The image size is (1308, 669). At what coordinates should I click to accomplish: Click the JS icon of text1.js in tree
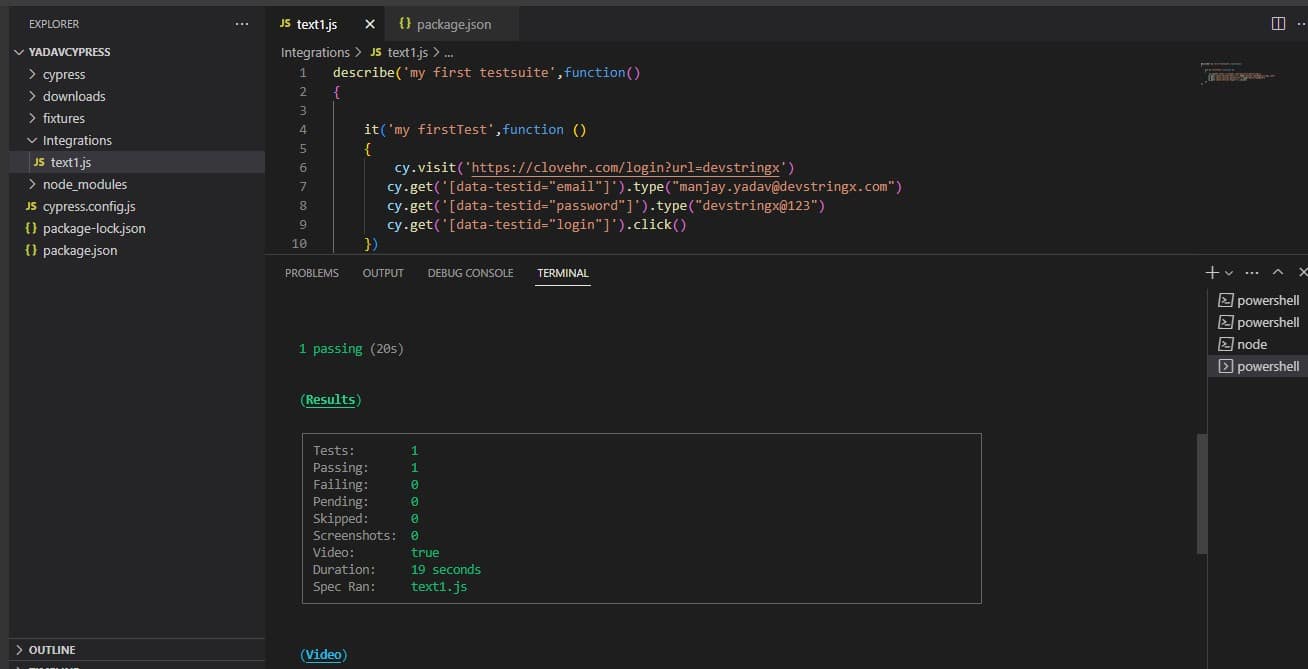39,162
